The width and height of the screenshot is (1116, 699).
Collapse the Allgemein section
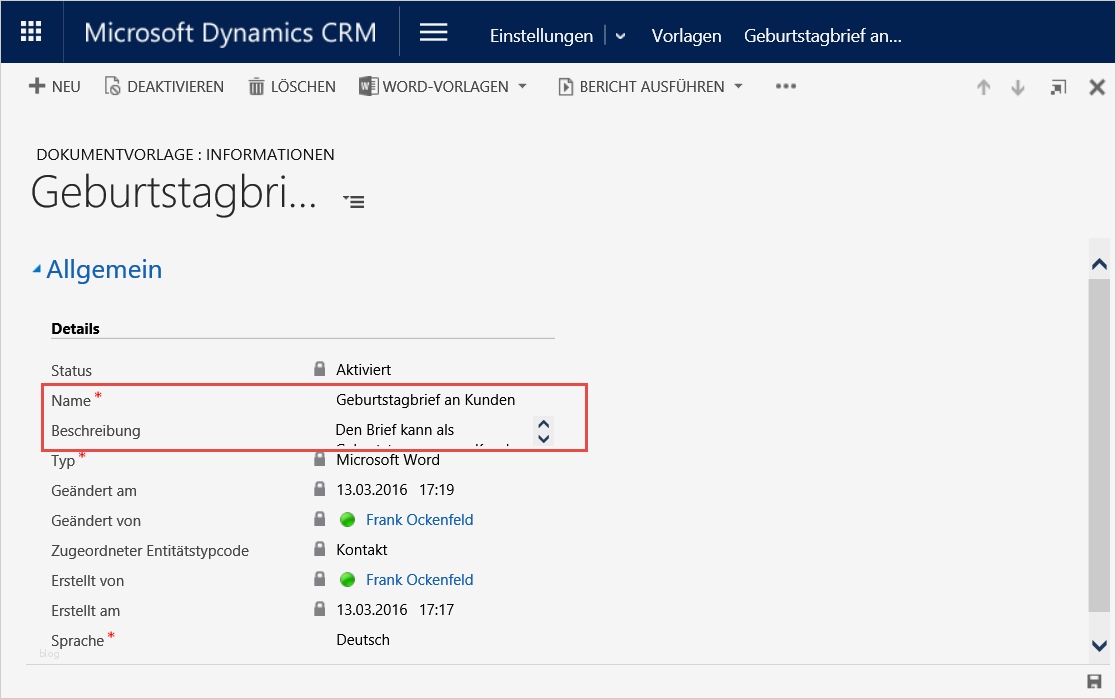(37, 268)
